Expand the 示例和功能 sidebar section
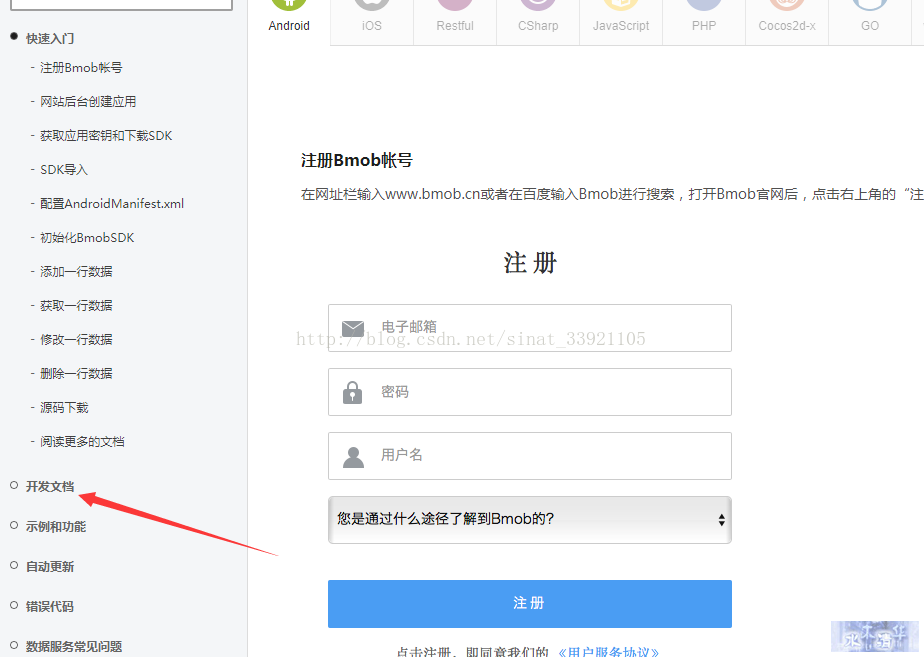The width and height of the screenshot is (924, 657). [x=56, y=527]
